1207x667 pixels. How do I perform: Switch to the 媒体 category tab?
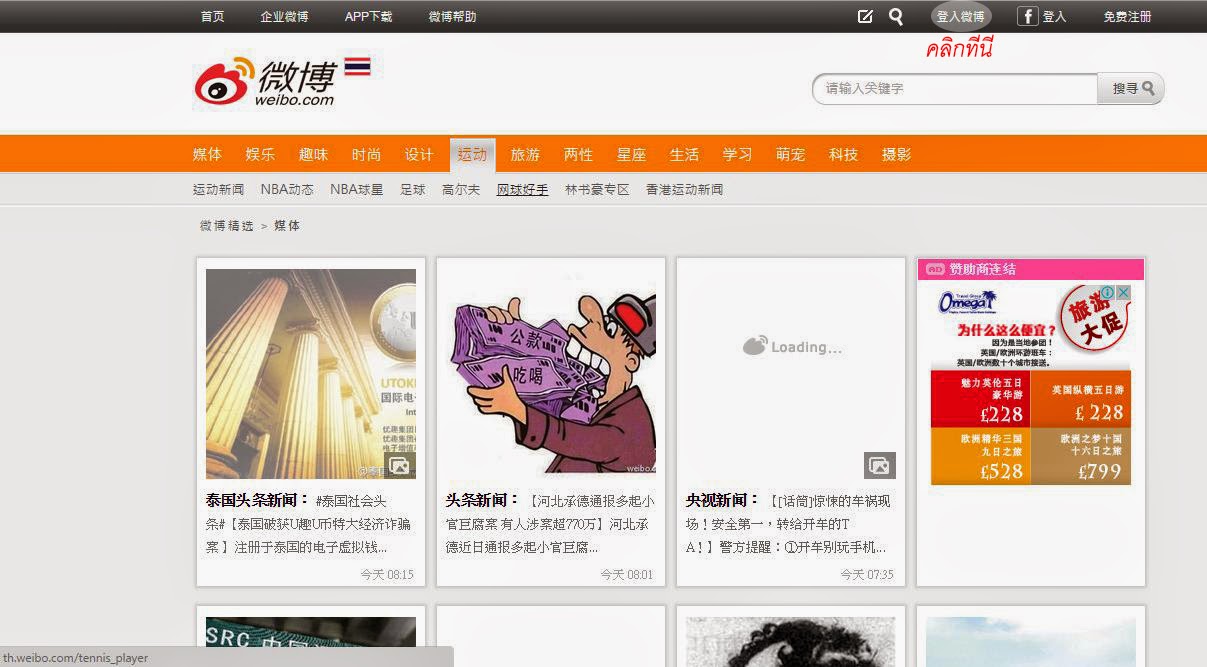coord(207,154)
